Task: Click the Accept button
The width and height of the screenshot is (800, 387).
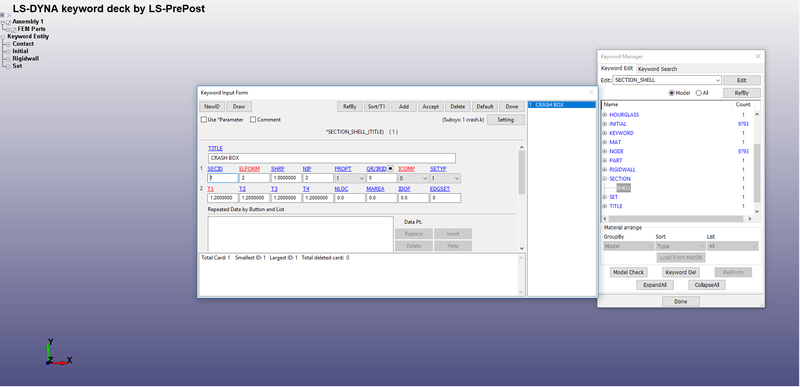Action: (x=431, y=107)
